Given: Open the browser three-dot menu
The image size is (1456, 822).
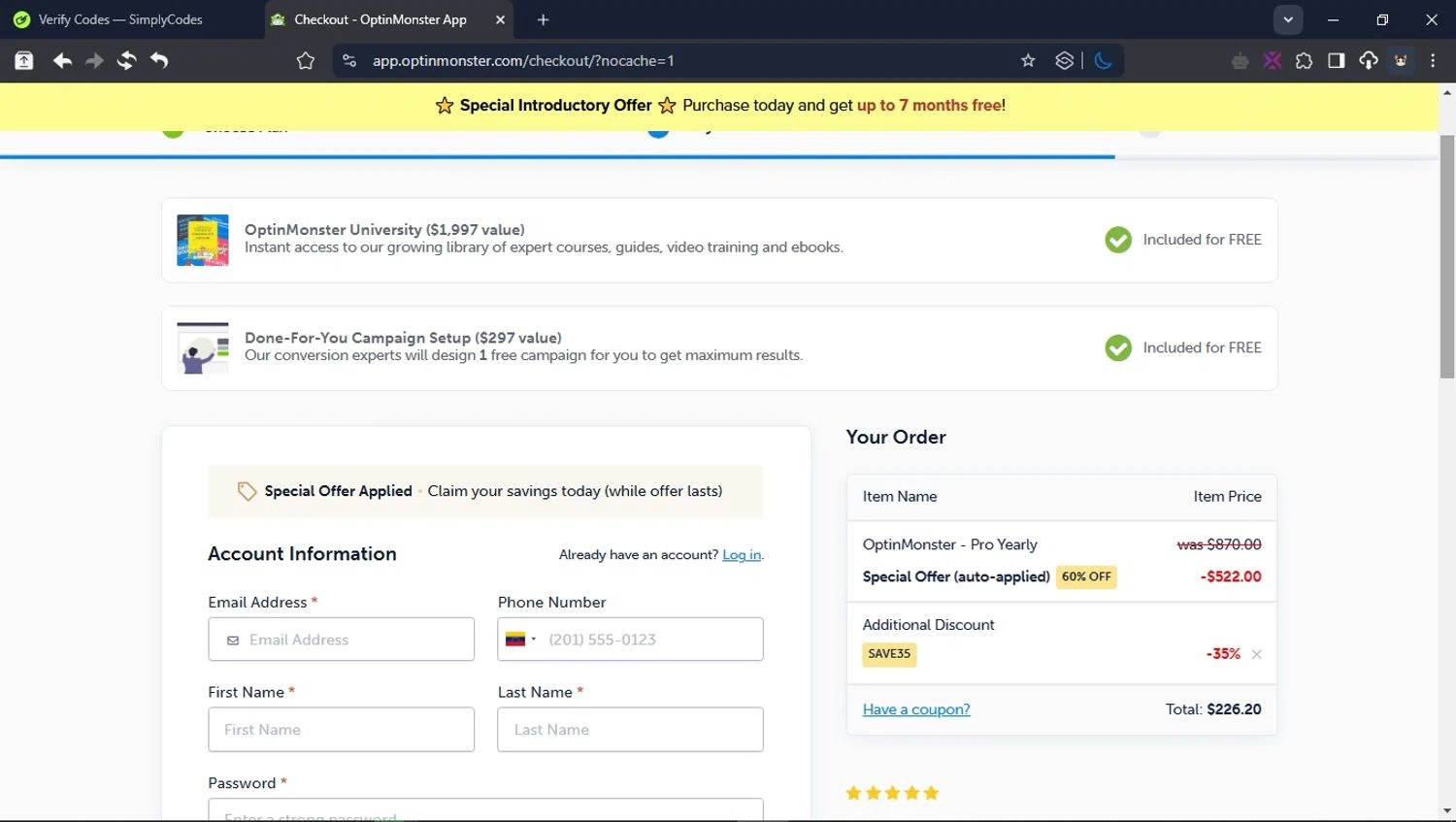Looking at the screenshot, I should (x=1433, y=61).
